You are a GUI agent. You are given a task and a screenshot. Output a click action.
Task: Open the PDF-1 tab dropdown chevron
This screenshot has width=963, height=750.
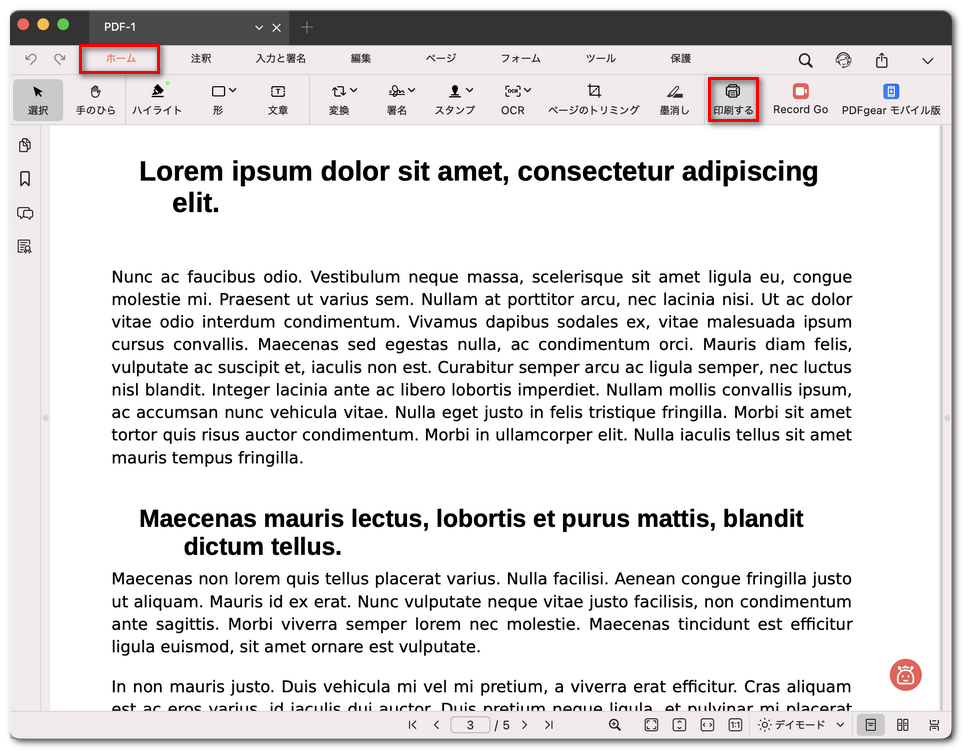click(259, 28)
